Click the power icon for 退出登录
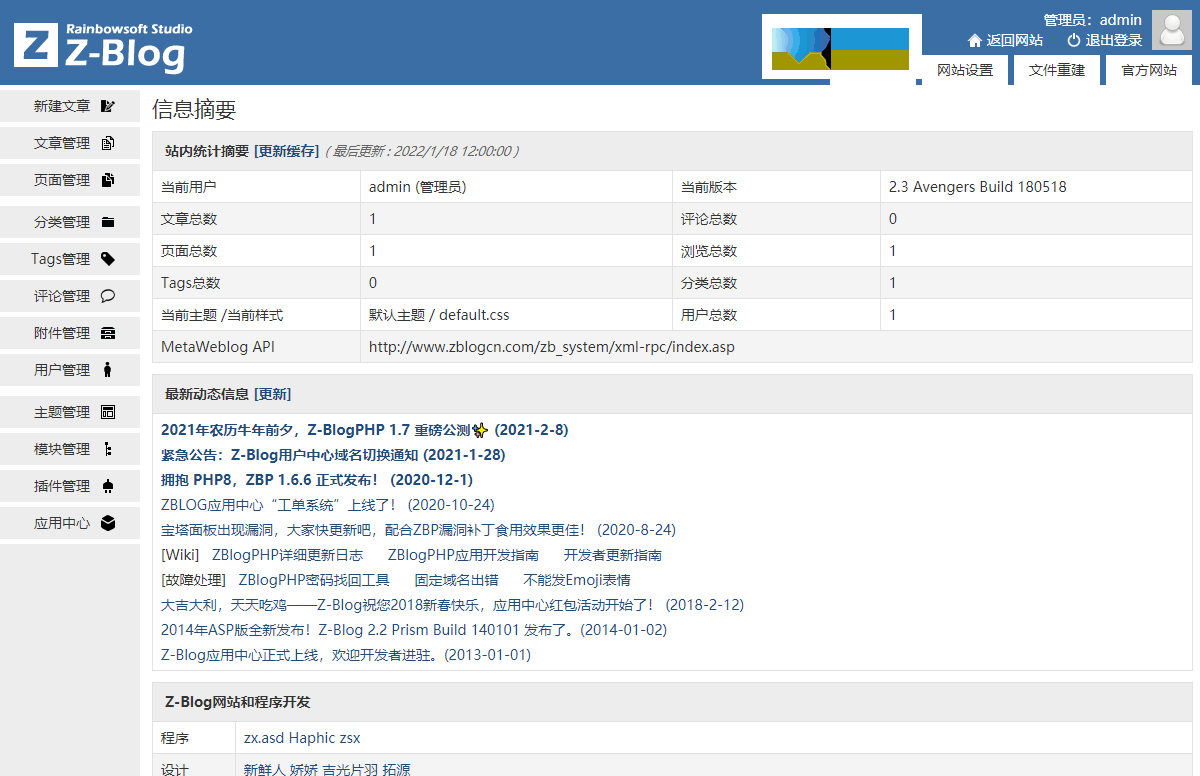The width and height of the screenshot is (1200, 776). click(1074, 41)
